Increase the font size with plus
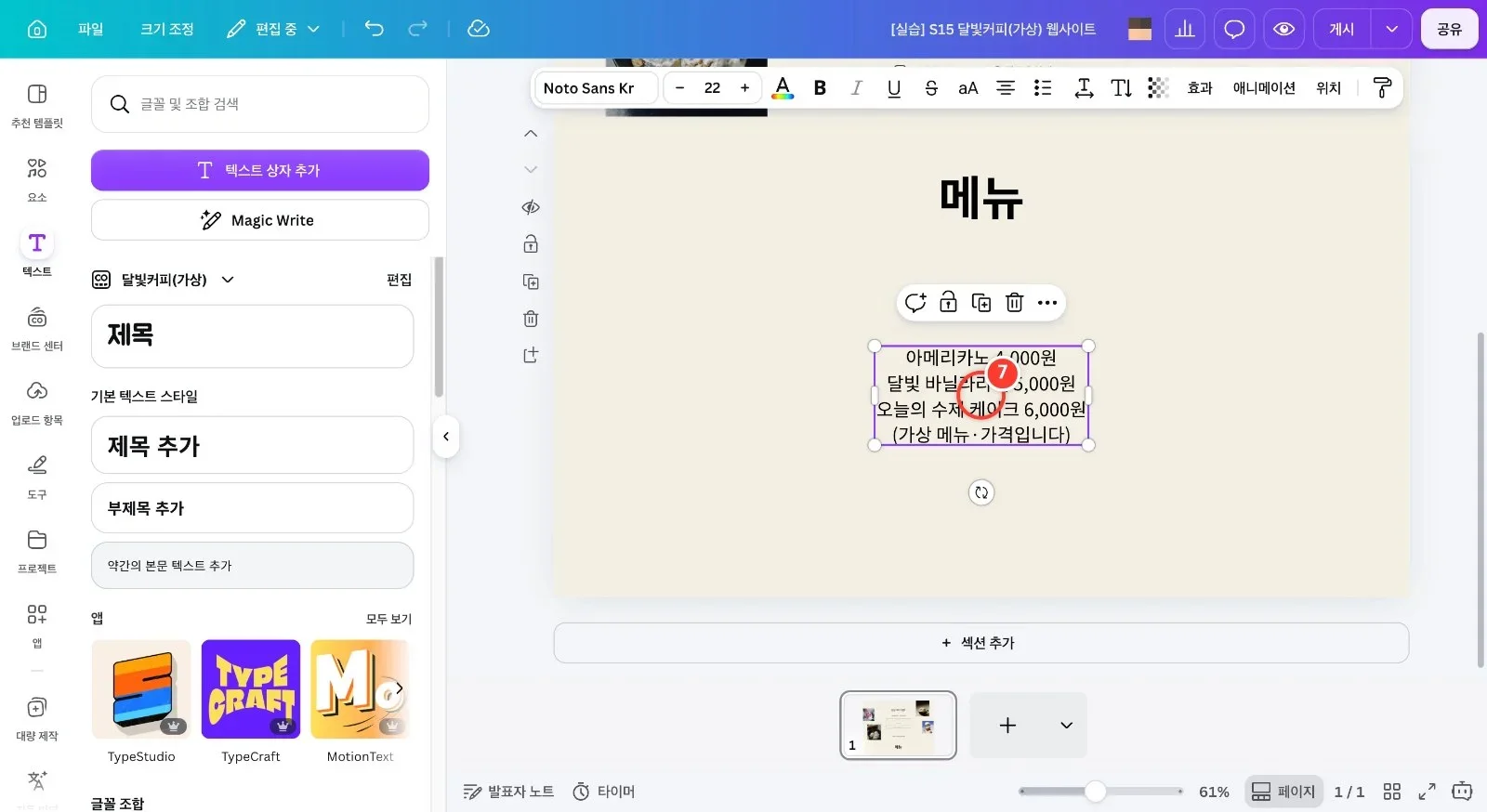 click(x=744, y=88)
